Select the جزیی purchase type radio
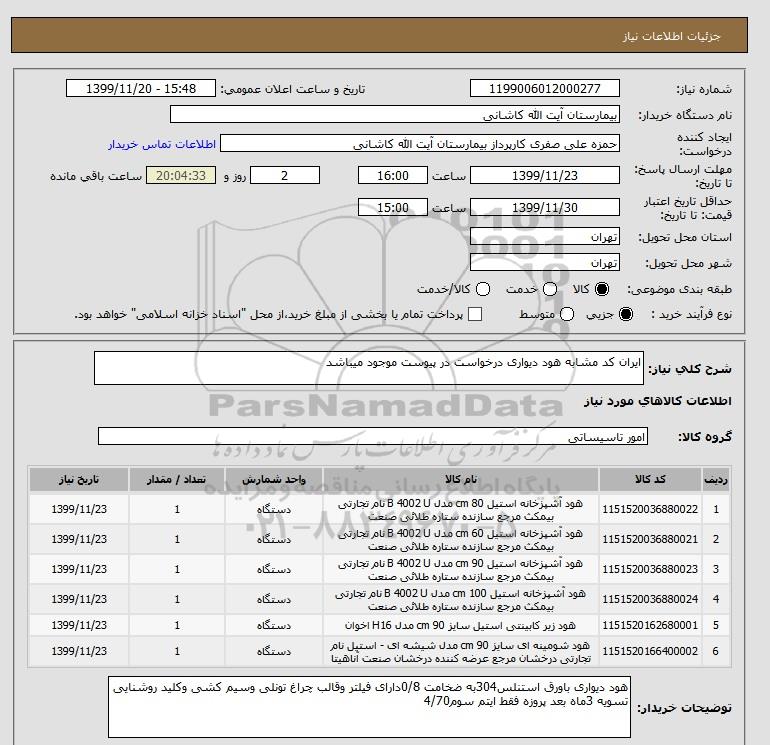Image resolution: width=770 pixels, height=745 pixels. pyautogui.click(x=626, y=314)
